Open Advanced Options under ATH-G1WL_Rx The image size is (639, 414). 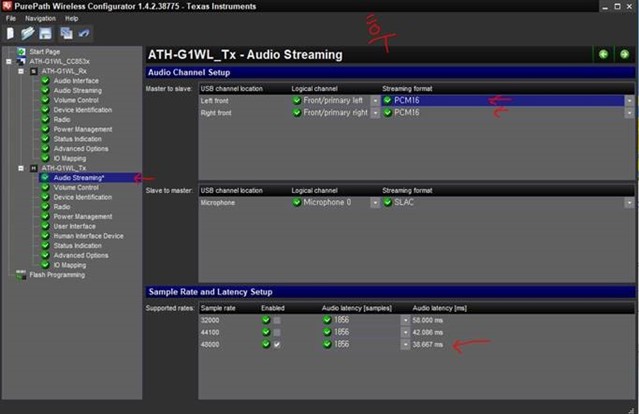coord(81,149)
